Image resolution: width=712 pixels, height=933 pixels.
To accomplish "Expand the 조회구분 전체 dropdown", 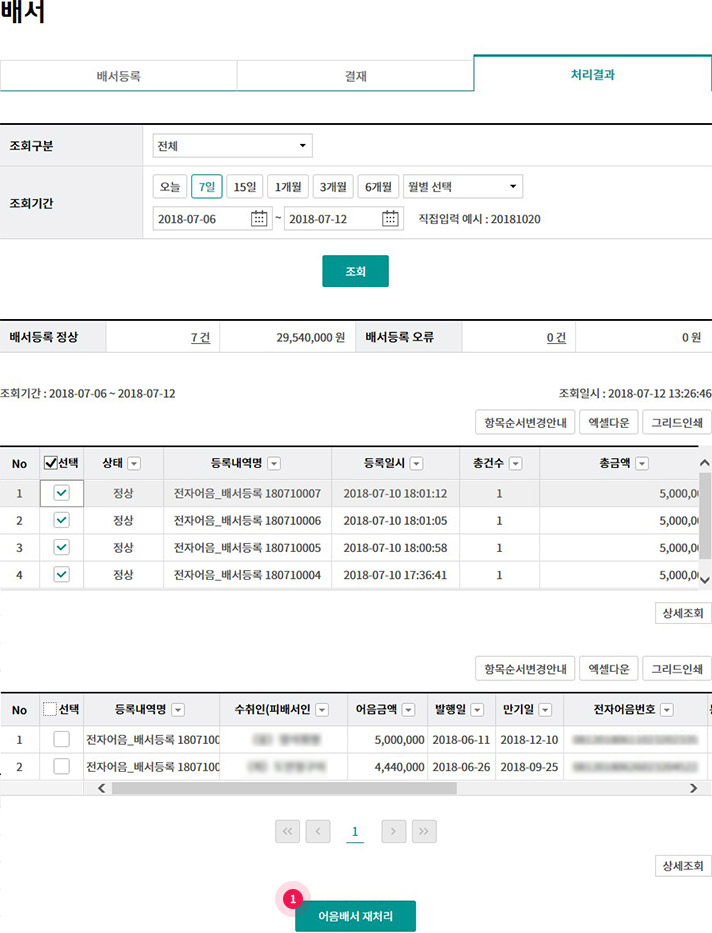I will (232, 146).
